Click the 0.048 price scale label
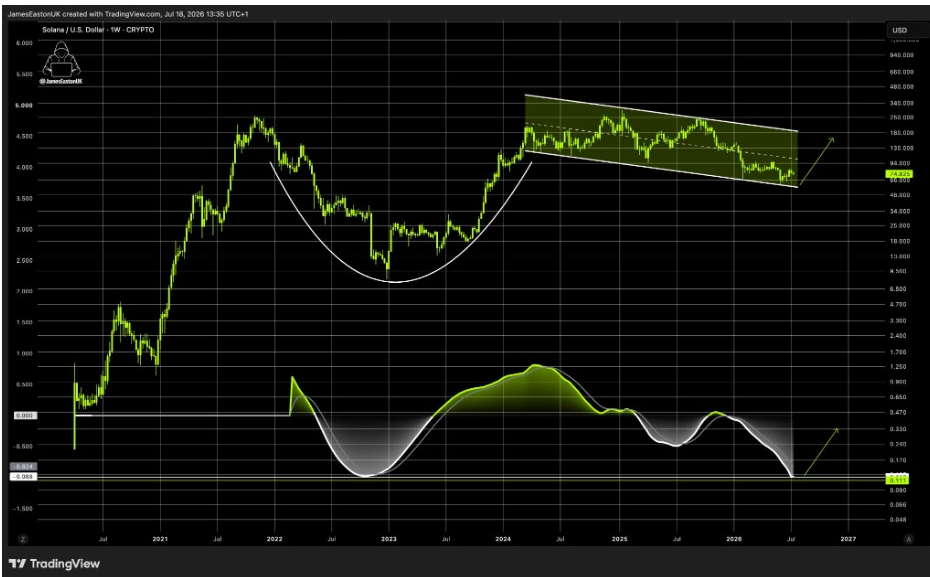The image size is (930, 577). [898, 519]
